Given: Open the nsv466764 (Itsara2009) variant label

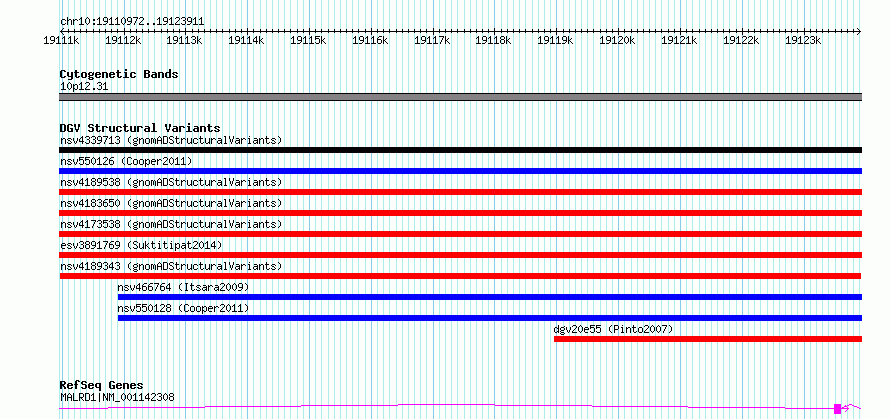Looking at the screenshot, I should pyautogui.click(x=183, y=287).
